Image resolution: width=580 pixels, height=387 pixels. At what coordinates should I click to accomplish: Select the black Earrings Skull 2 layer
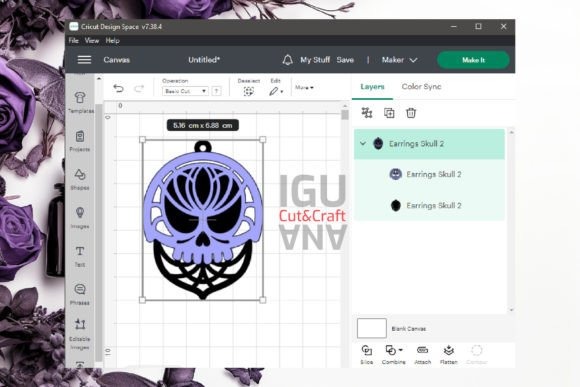pyautogui.click(x=429, y=205)
